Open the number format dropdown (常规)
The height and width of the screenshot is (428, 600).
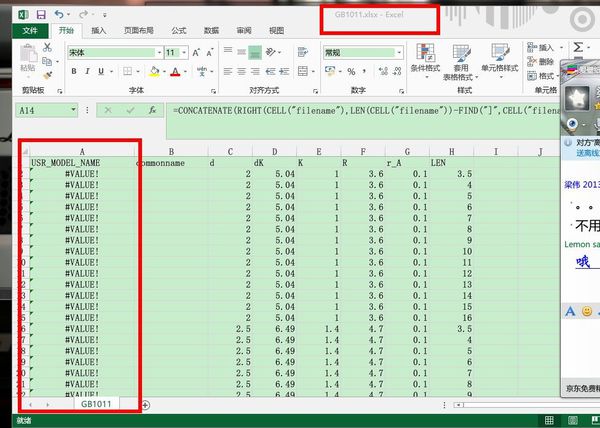point(399,52)
